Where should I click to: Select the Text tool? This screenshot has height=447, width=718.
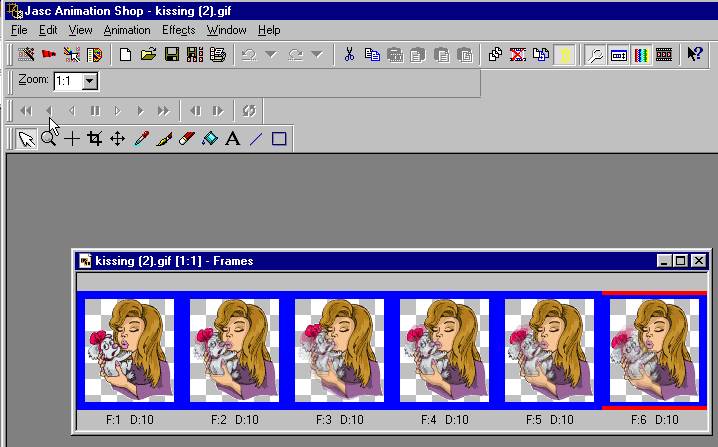pos(233,138)
